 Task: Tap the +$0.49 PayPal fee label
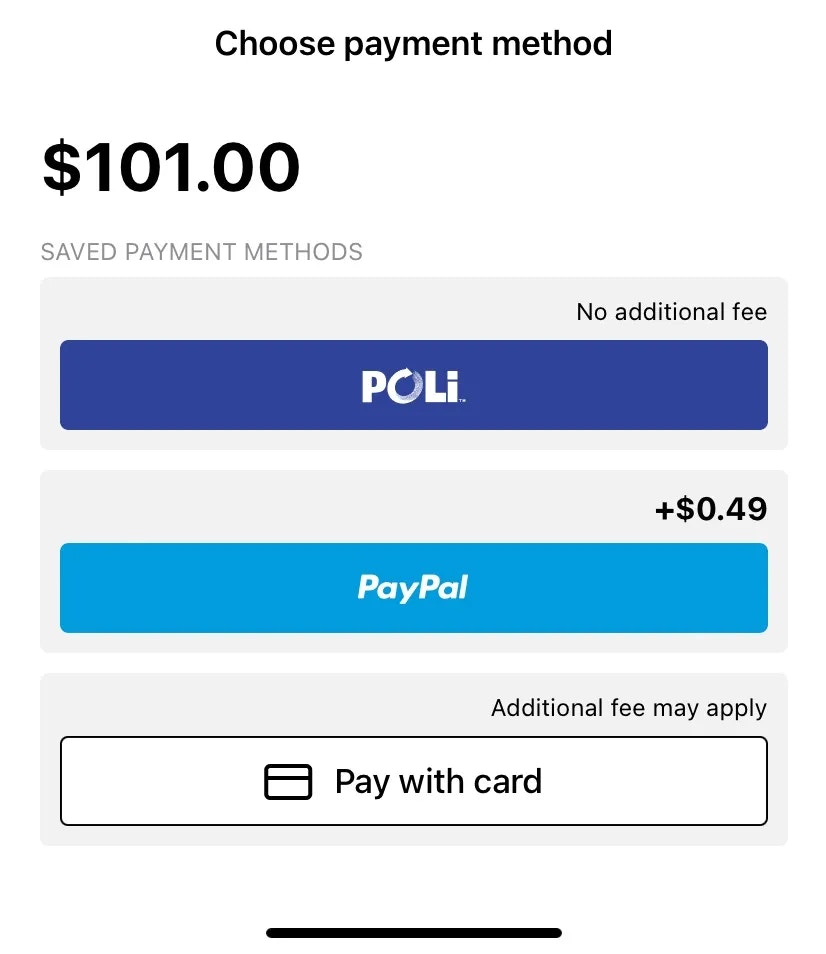pos(711,509)
